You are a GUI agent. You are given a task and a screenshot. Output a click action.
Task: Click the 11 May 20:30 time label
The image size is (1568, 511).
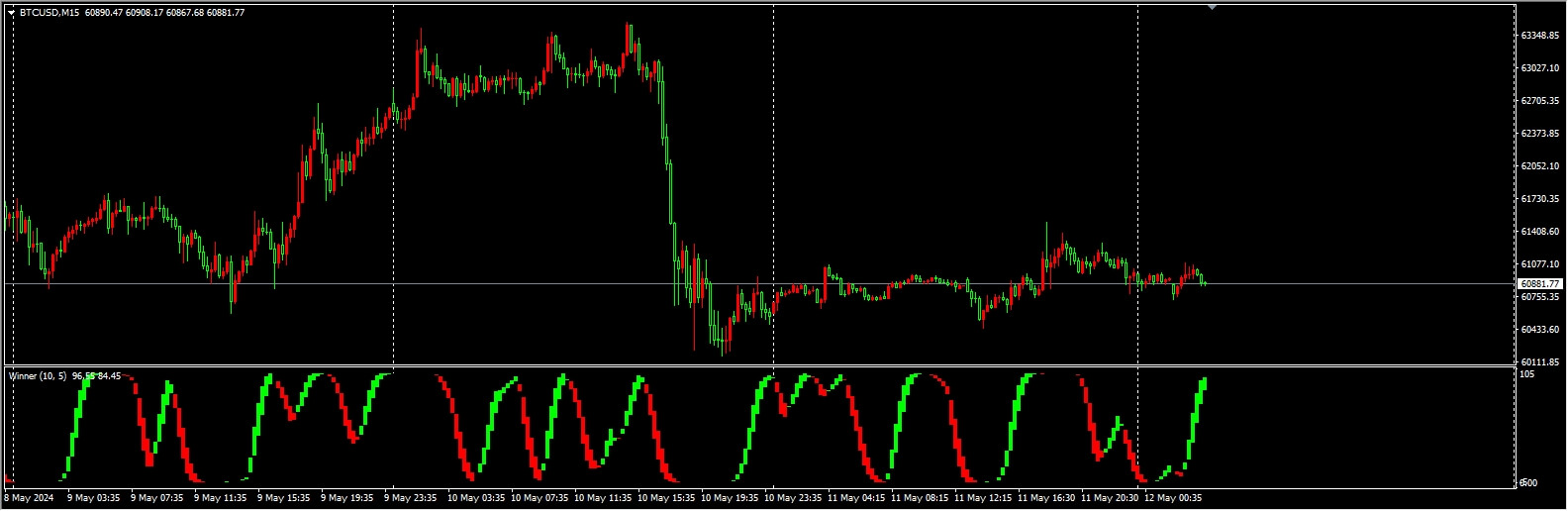[x=1110, y=498]
